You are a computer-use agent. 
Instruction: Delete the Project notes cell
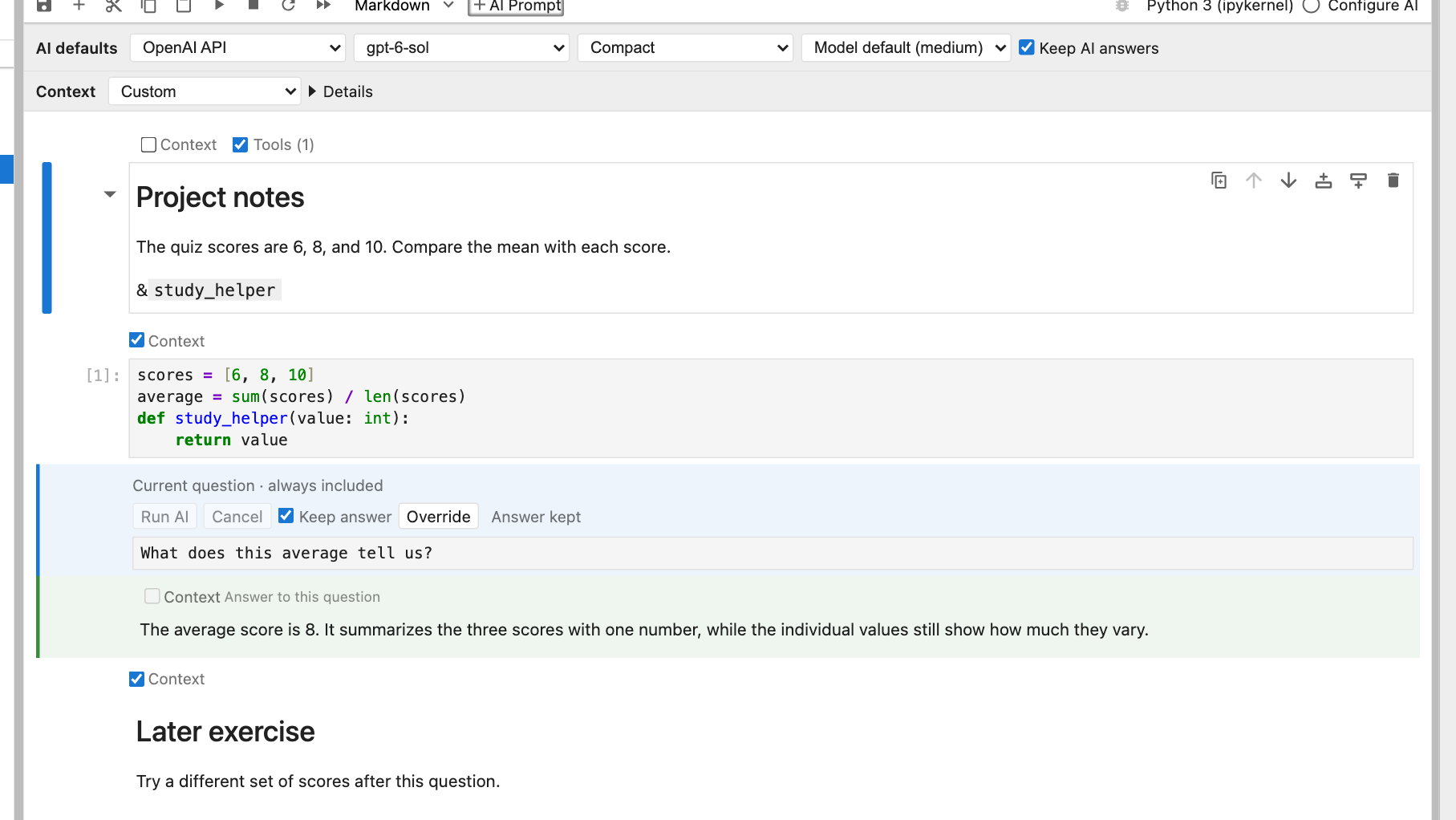[1393, 181]
